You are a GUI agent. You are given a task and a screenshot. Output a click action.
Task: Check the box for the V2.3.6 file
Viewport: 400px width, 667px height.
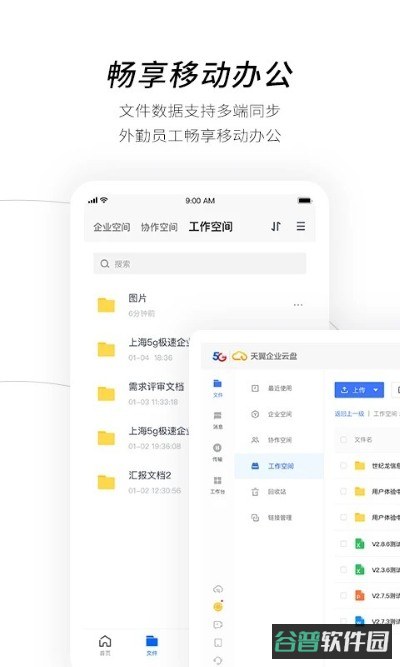[343, 569]
